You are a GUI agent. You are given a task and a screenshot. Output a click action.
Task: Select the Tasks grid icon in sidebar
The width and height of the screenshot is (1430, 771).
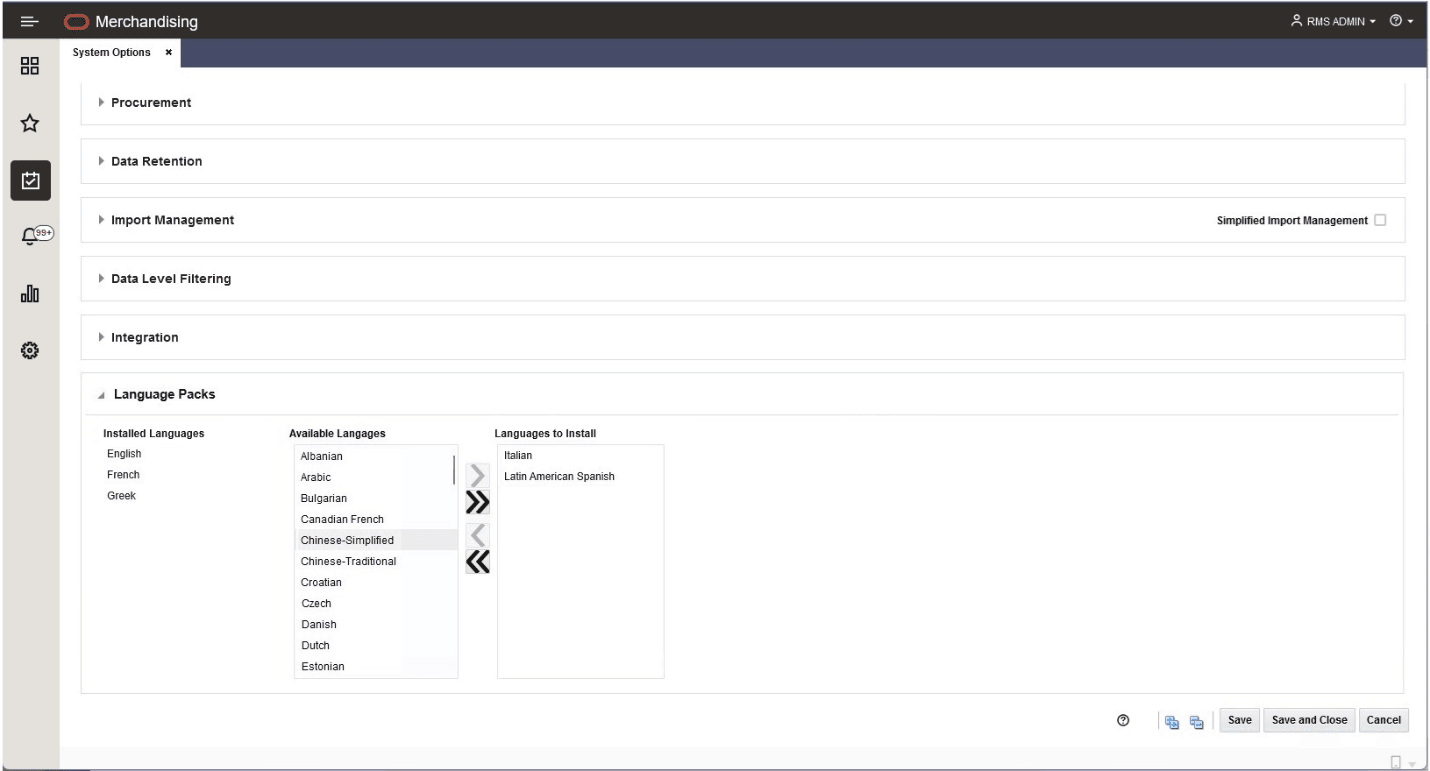pos(29,66)
